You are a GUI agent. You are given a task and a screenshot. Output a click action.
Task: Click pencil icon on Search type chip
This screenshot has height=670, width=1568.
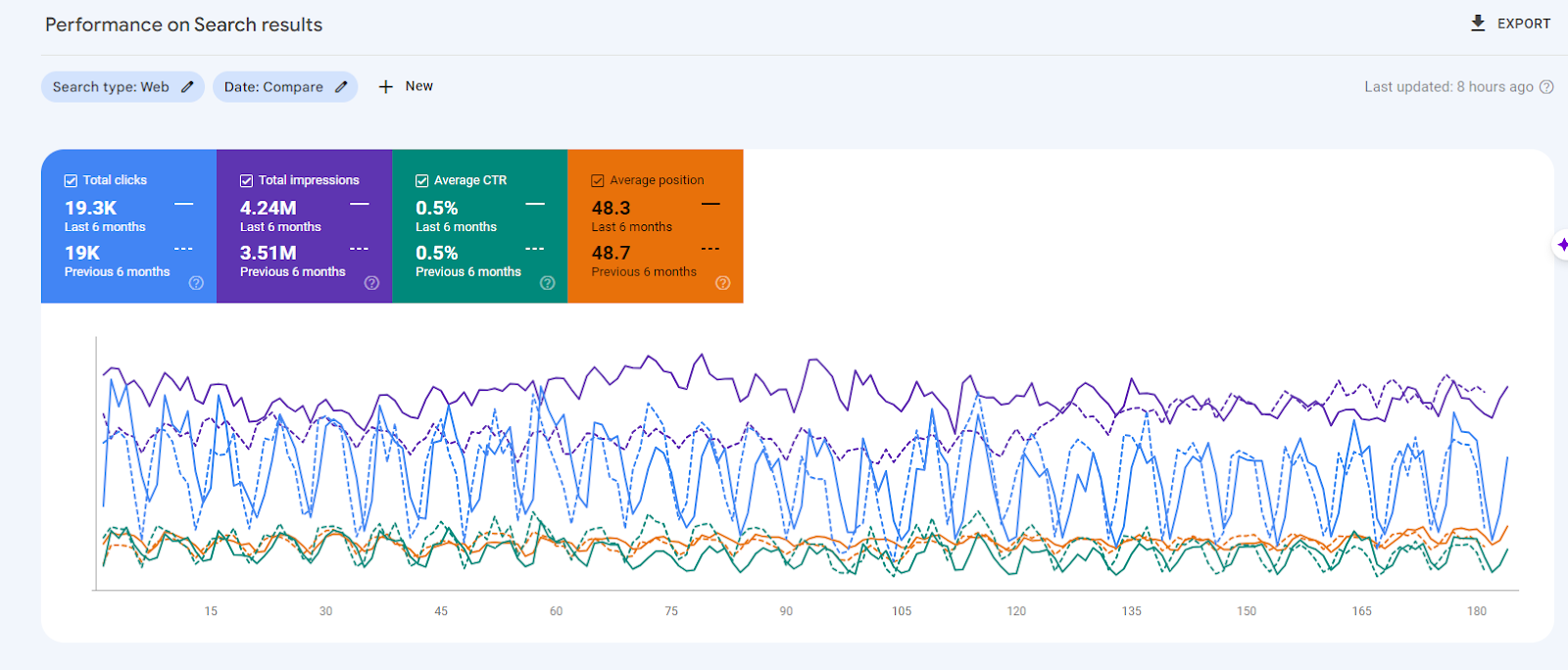187,86
